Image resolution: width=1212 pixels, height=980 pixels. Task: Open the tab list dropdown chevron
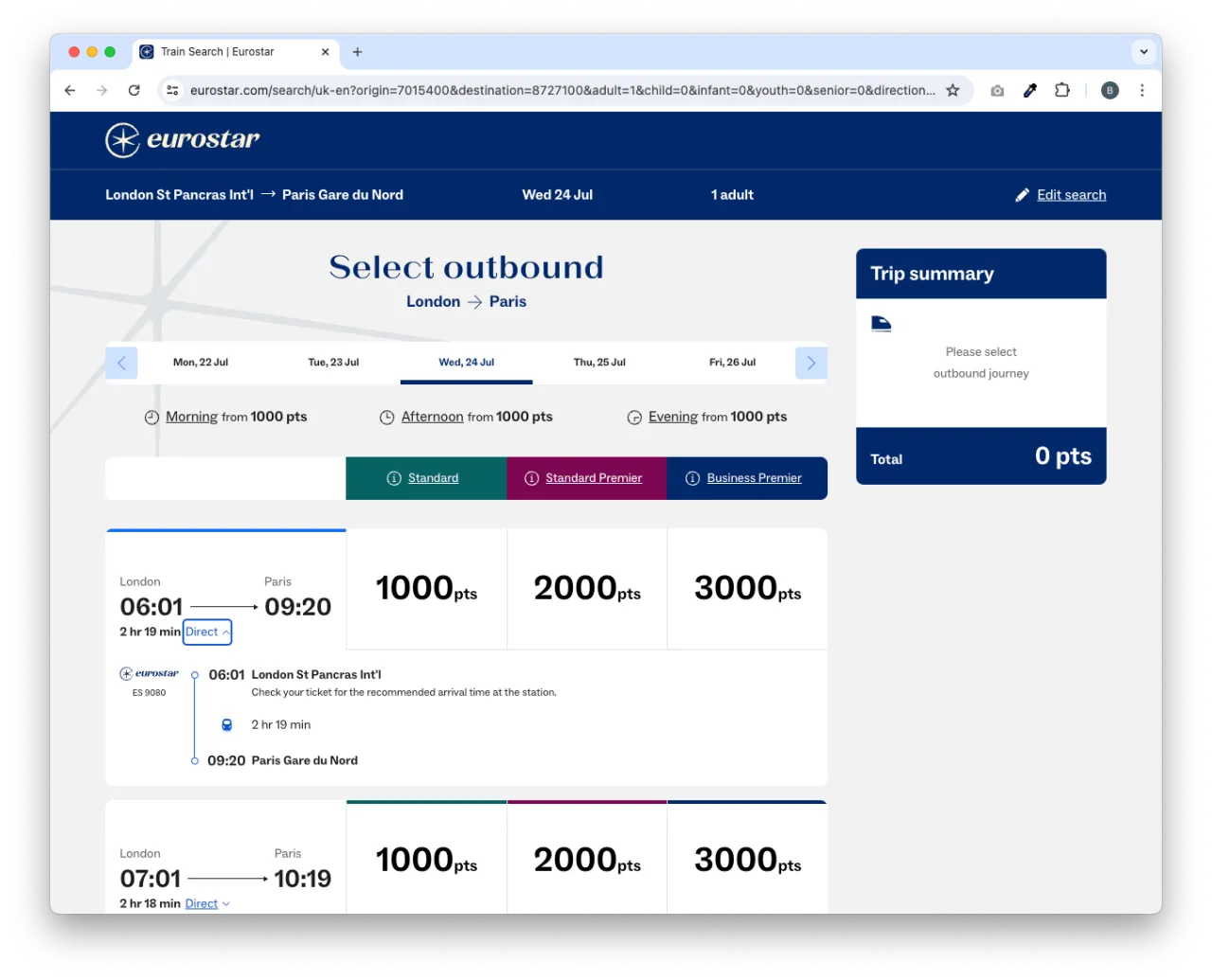[1143, 52]
